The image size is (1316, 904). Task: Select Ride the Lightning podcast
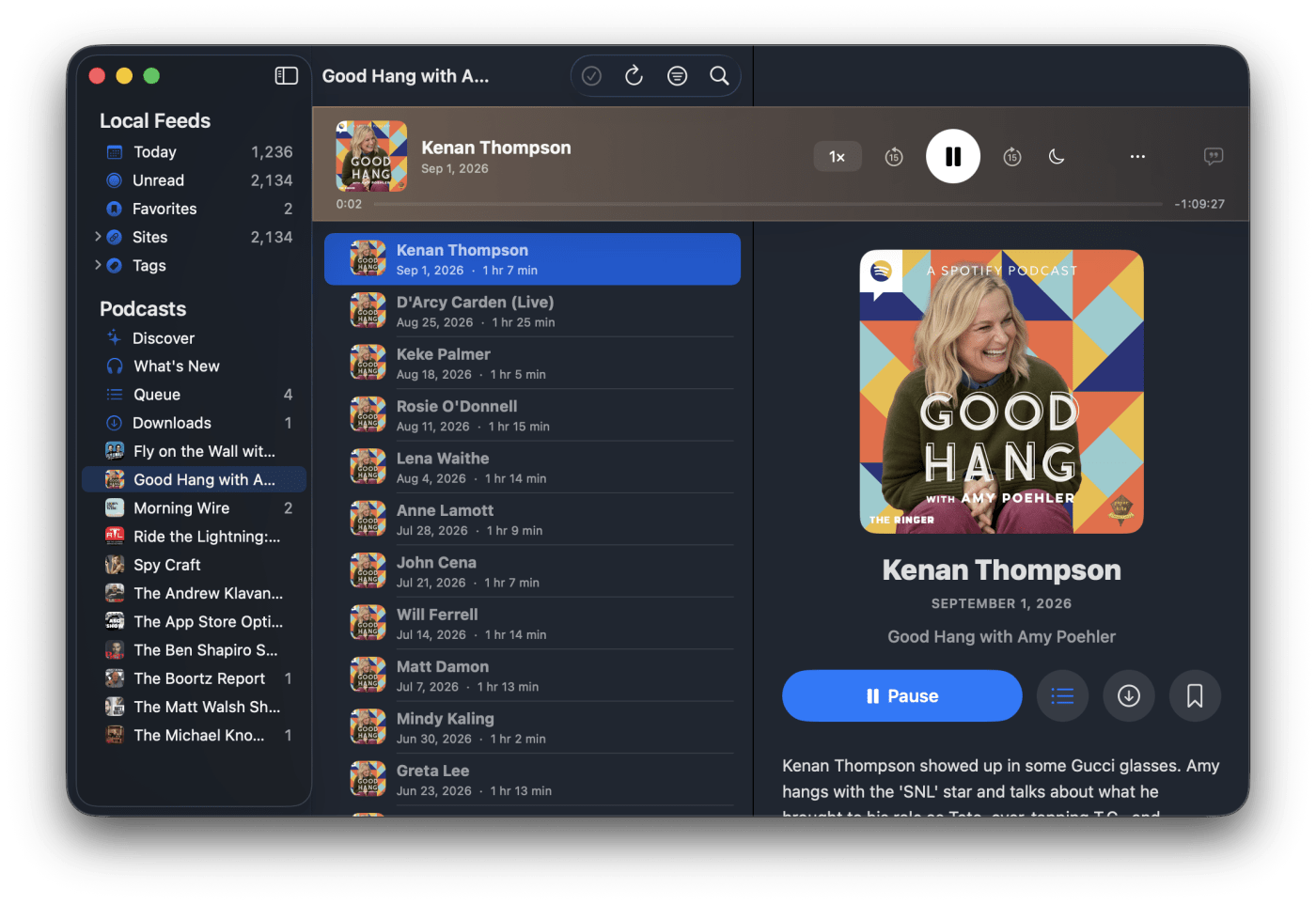click(195, 537)
